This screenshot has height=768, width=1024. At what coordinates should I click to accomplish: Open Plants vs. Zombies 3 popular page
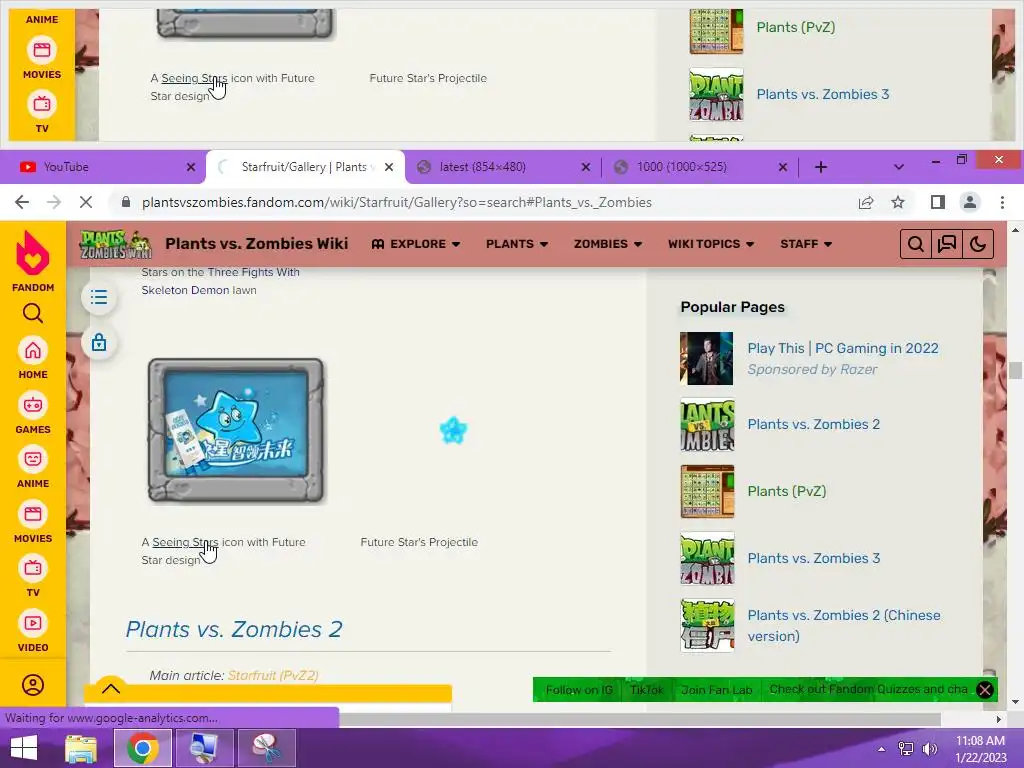(814, 558)
